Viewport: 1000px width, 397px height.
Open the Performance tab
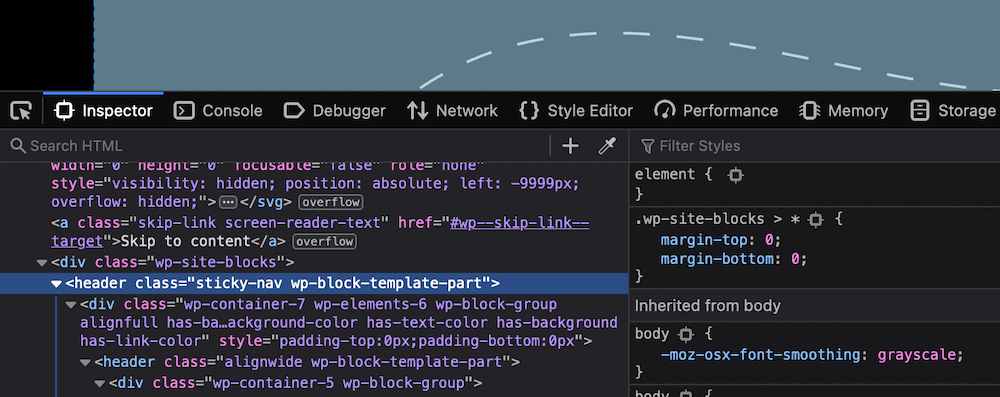tap(716, 111)
